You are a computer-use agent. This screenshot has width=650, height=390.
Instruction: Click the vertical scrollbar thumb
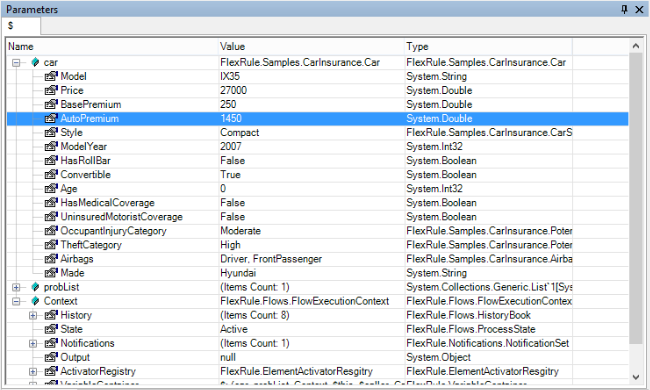point(636,198)
